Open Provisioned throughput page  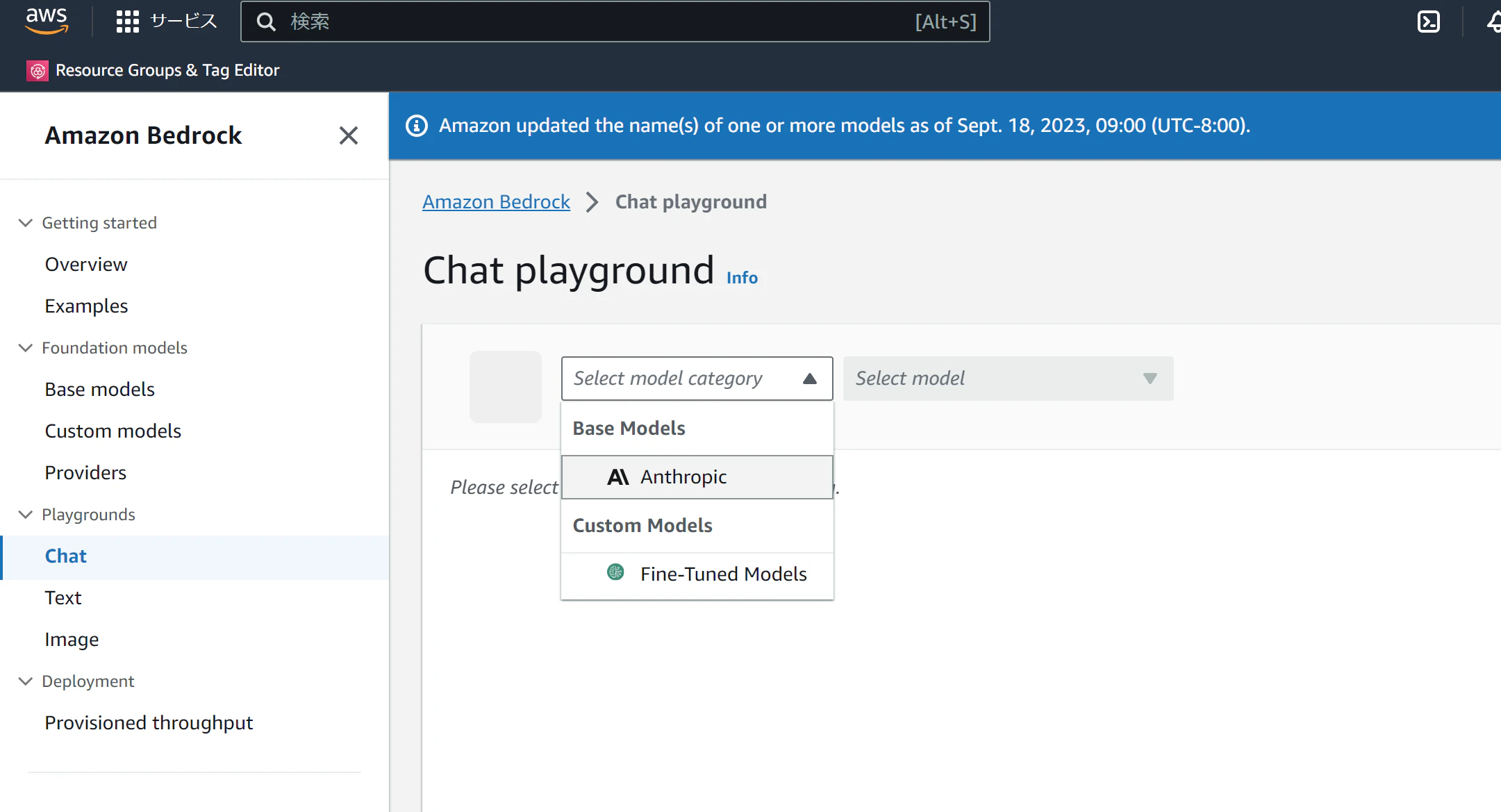point(149,723)
